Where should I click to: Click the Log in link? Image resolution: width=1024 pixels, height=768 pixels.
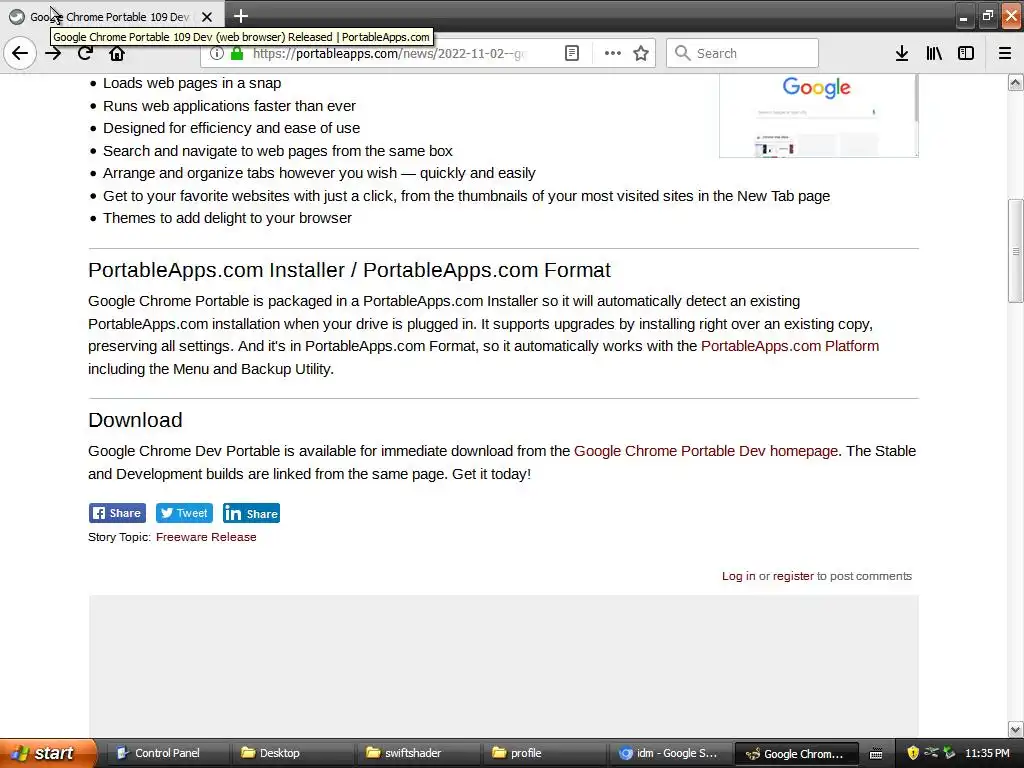click(739, 576)
